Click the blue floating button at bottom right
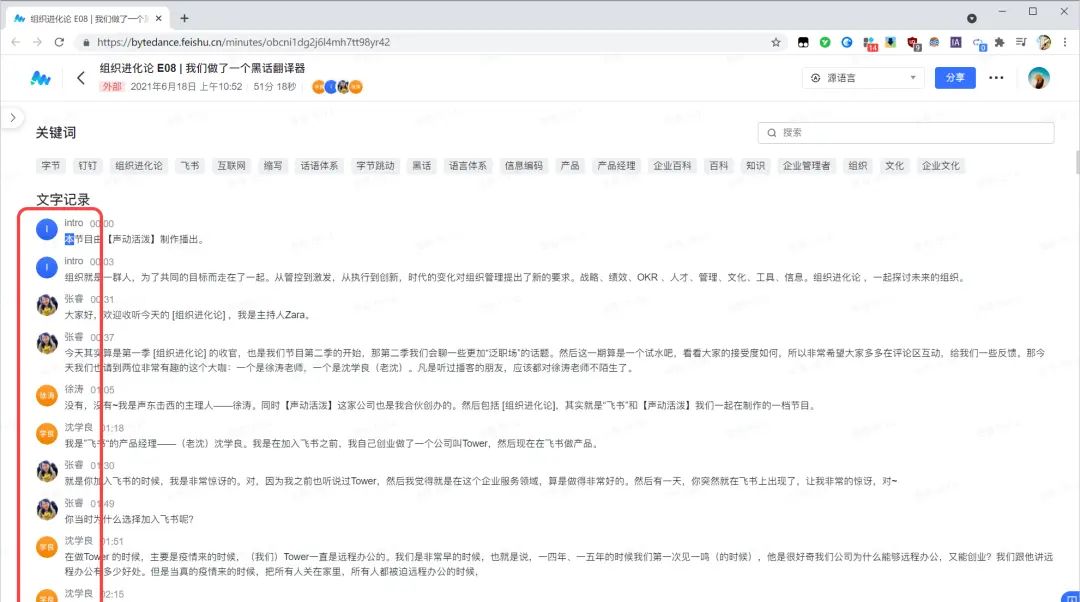 [x=1072, y=596]
